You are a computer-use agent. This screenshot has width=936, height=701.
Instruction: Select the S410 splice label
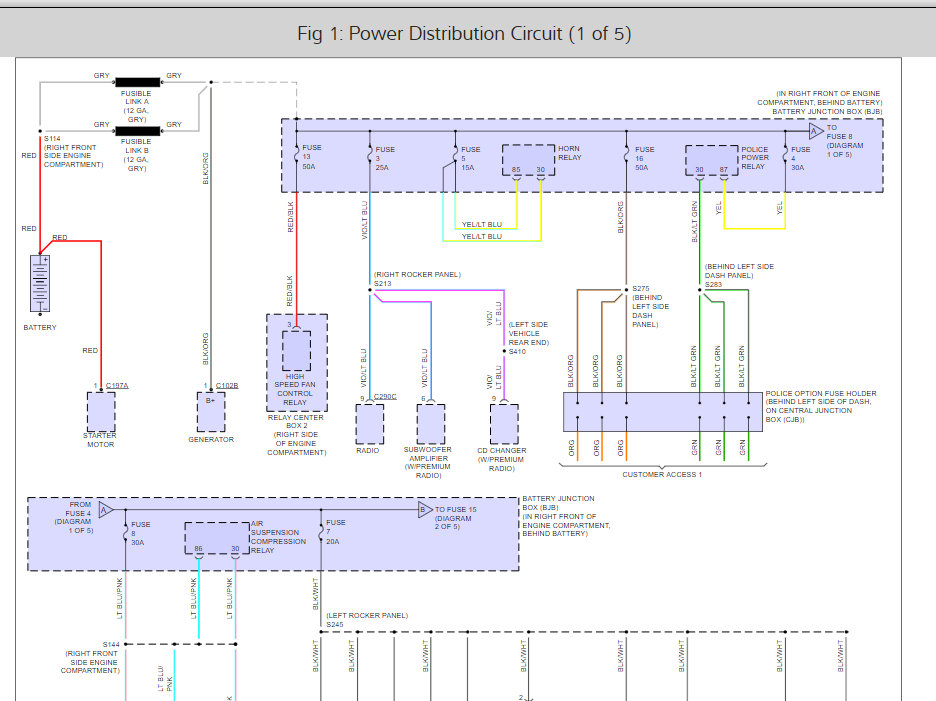click(x=518, y=352)
